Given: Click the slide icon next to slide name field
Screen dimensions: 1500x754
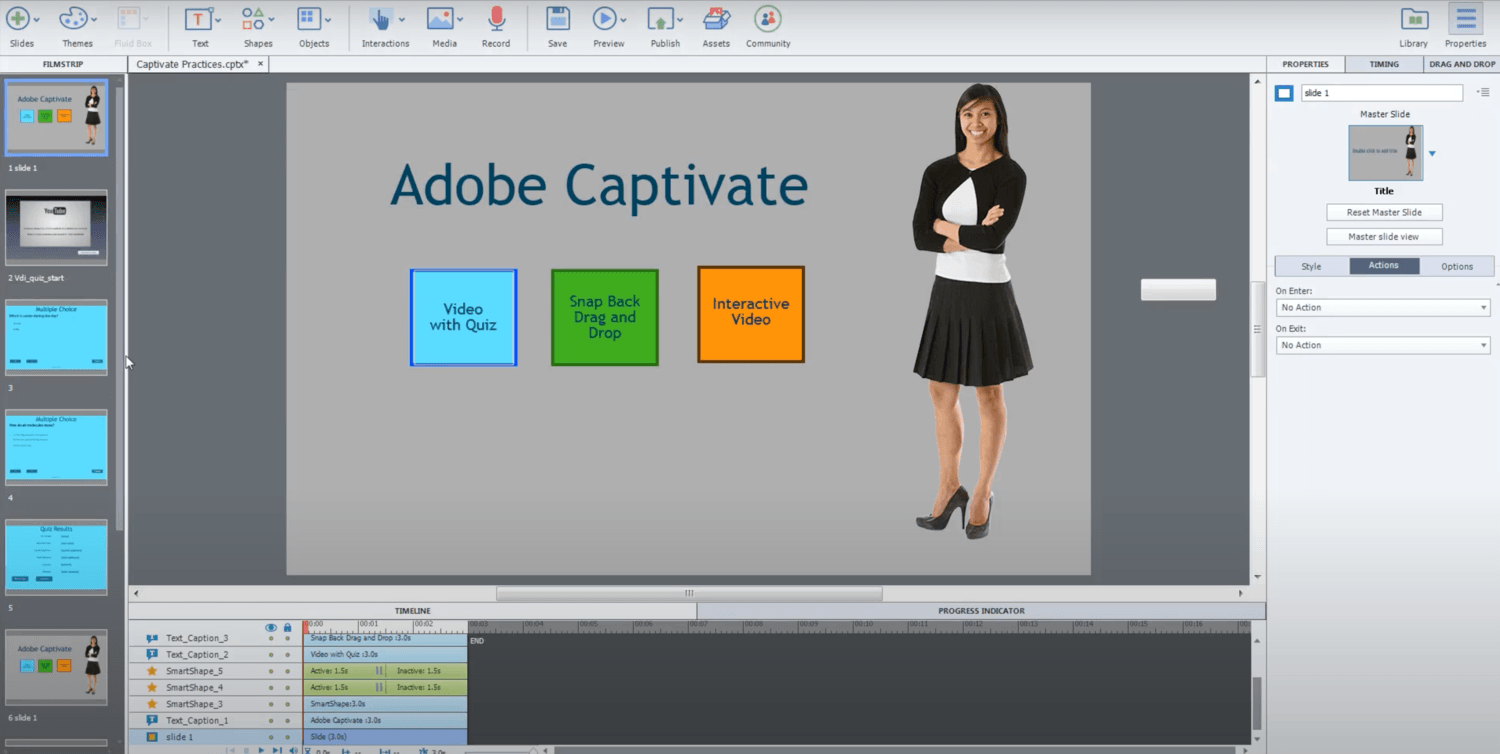Looking at the screenshot, I should [1284, 93].
